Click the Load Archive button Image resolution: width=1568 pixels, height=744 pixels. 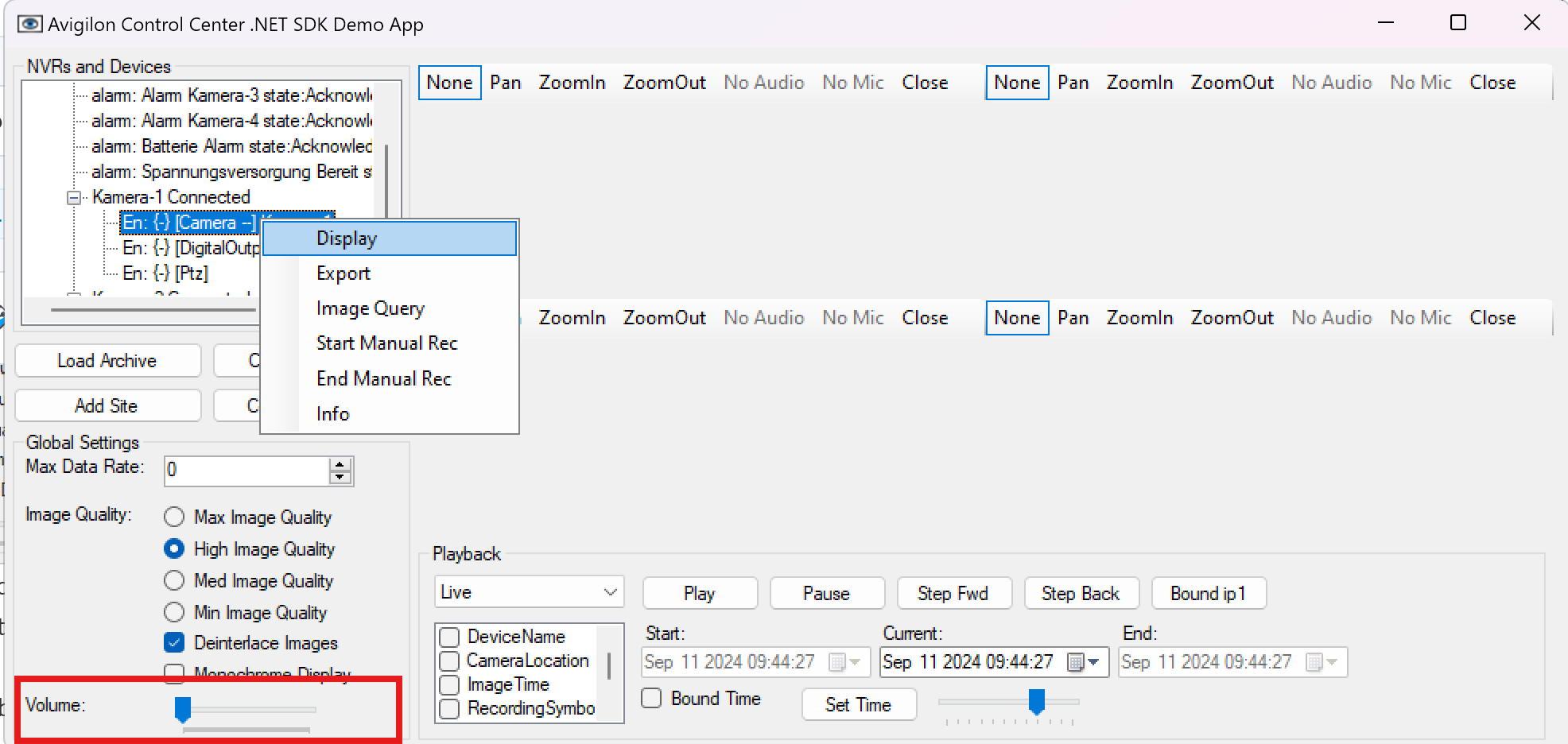(107, 361)
